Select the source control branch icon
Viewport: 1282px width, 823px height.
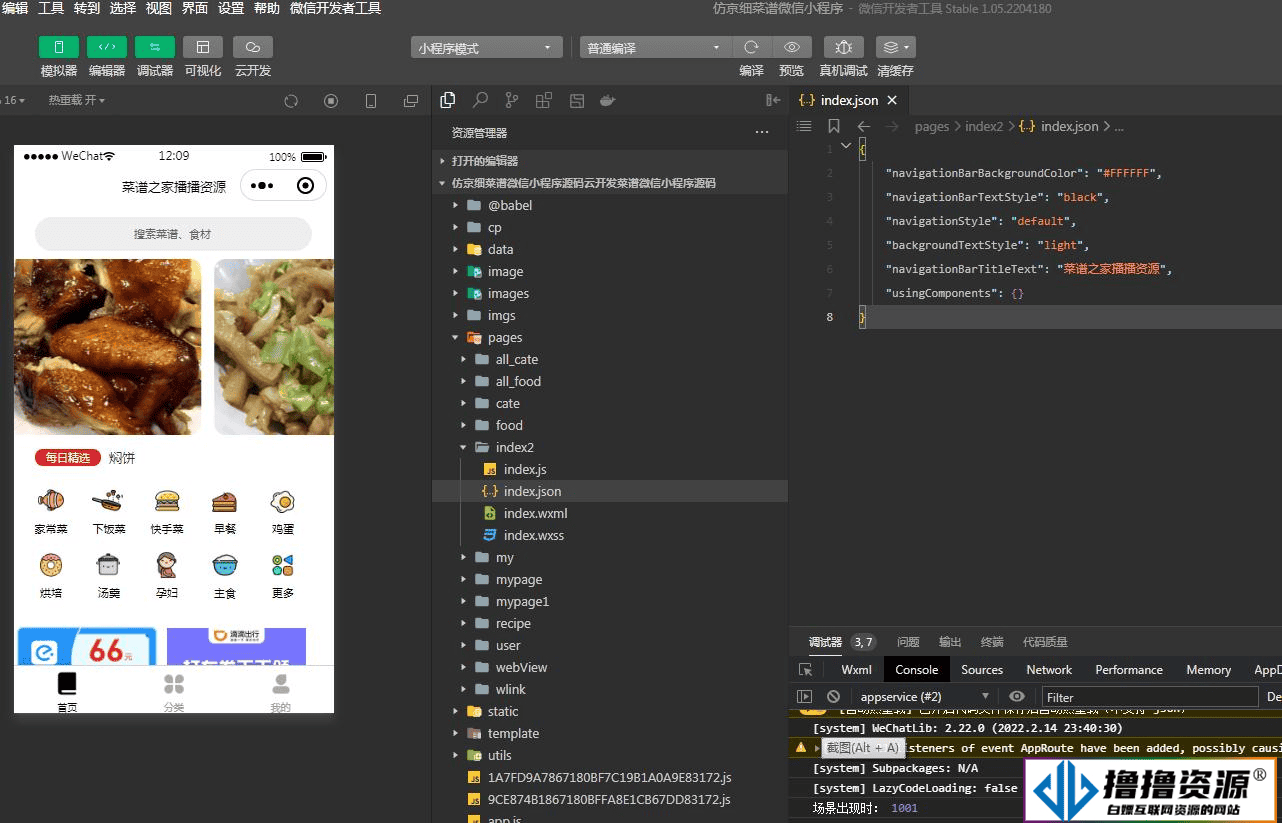tap(512, 100)
